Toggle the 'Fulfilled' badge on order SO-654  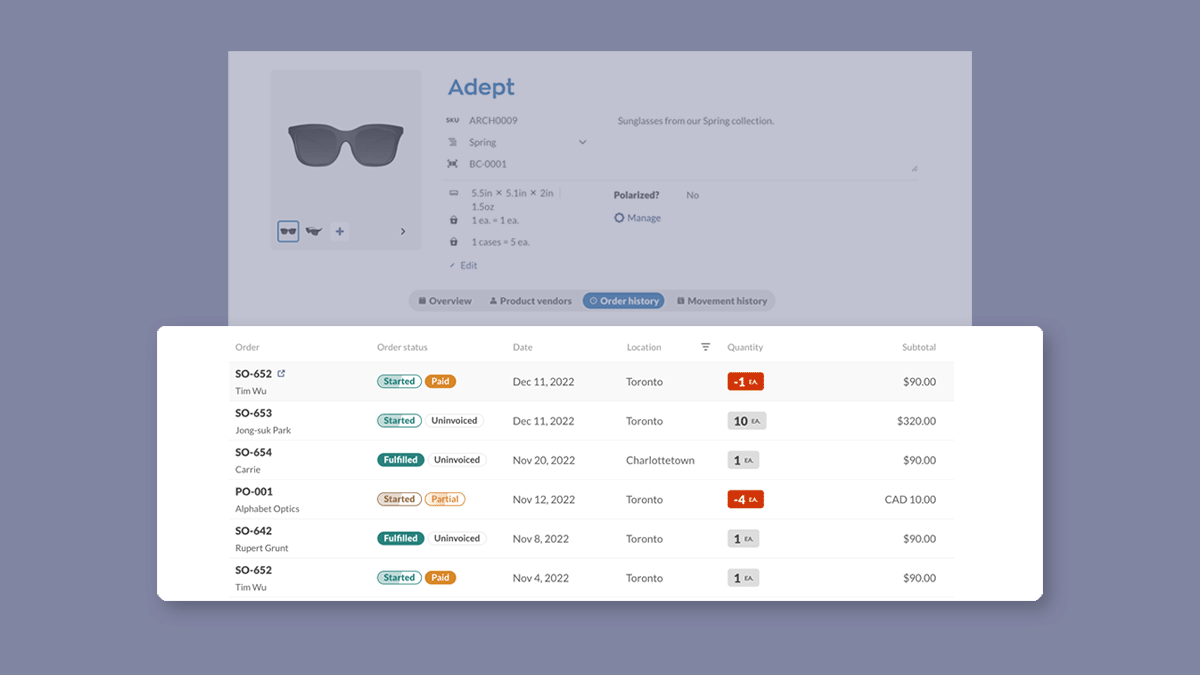400,459
